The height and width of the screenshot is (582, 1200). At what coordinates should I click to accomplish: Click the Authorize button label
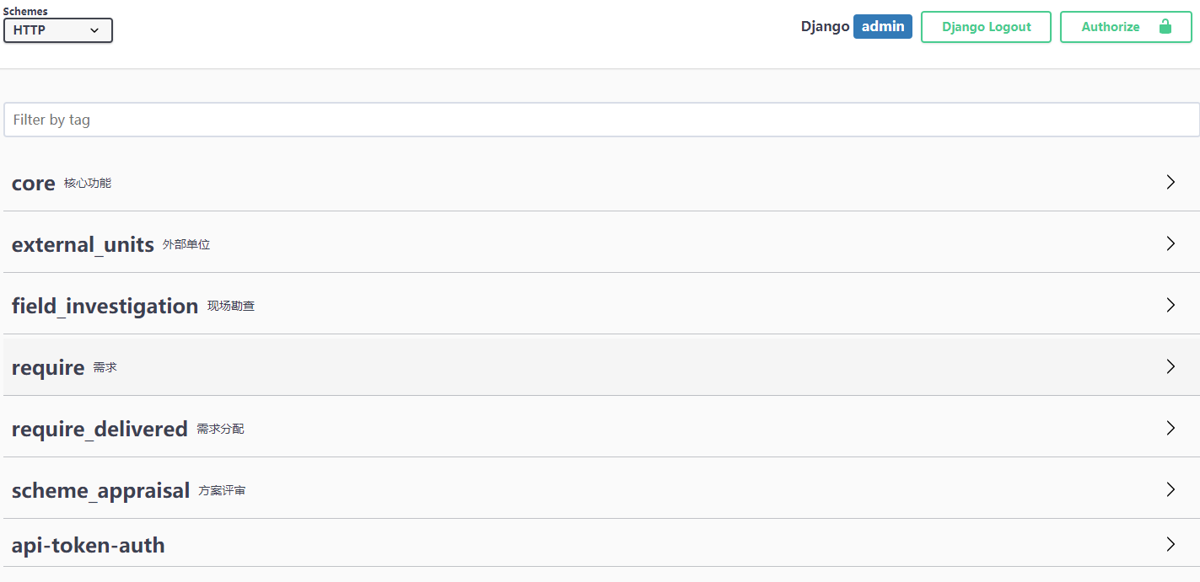pyautogui.click(x=1110, y=27)
